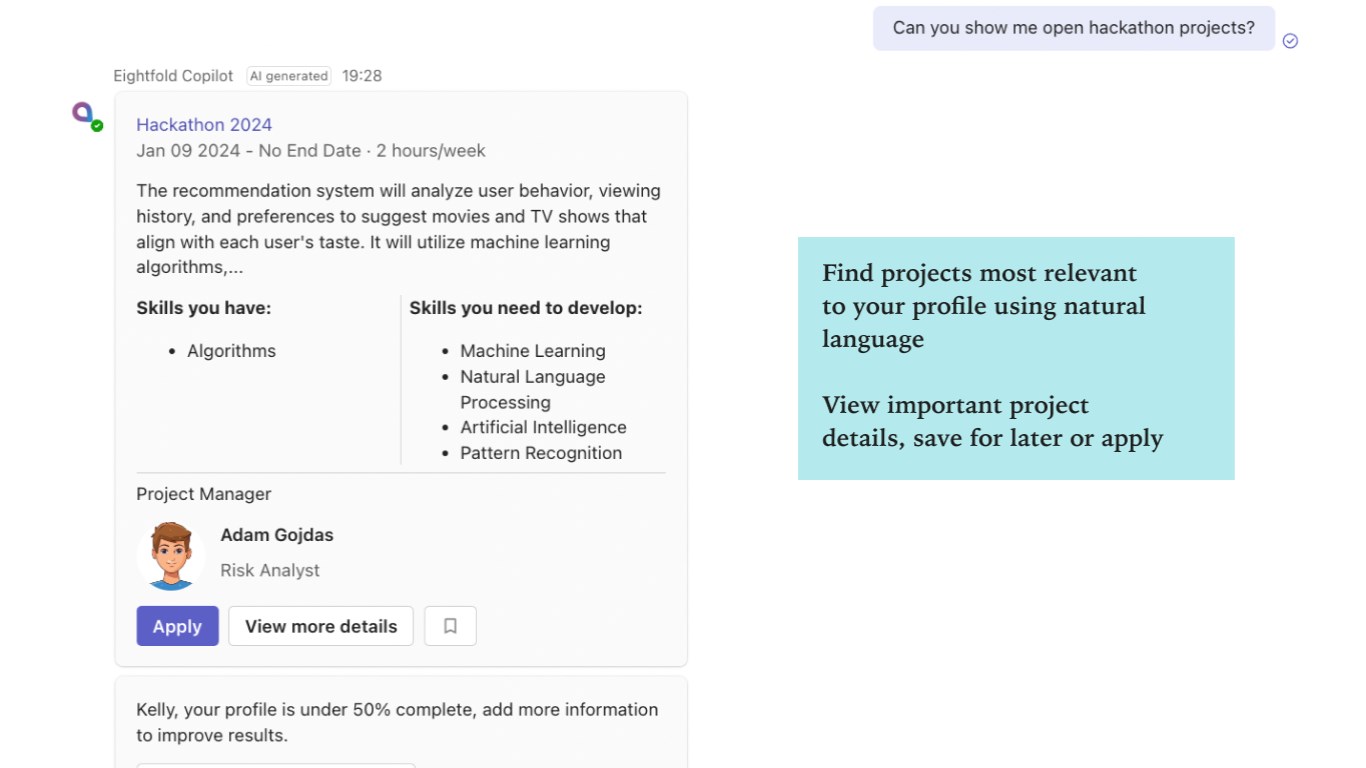Click the Natural Language Processing skill

532,389
